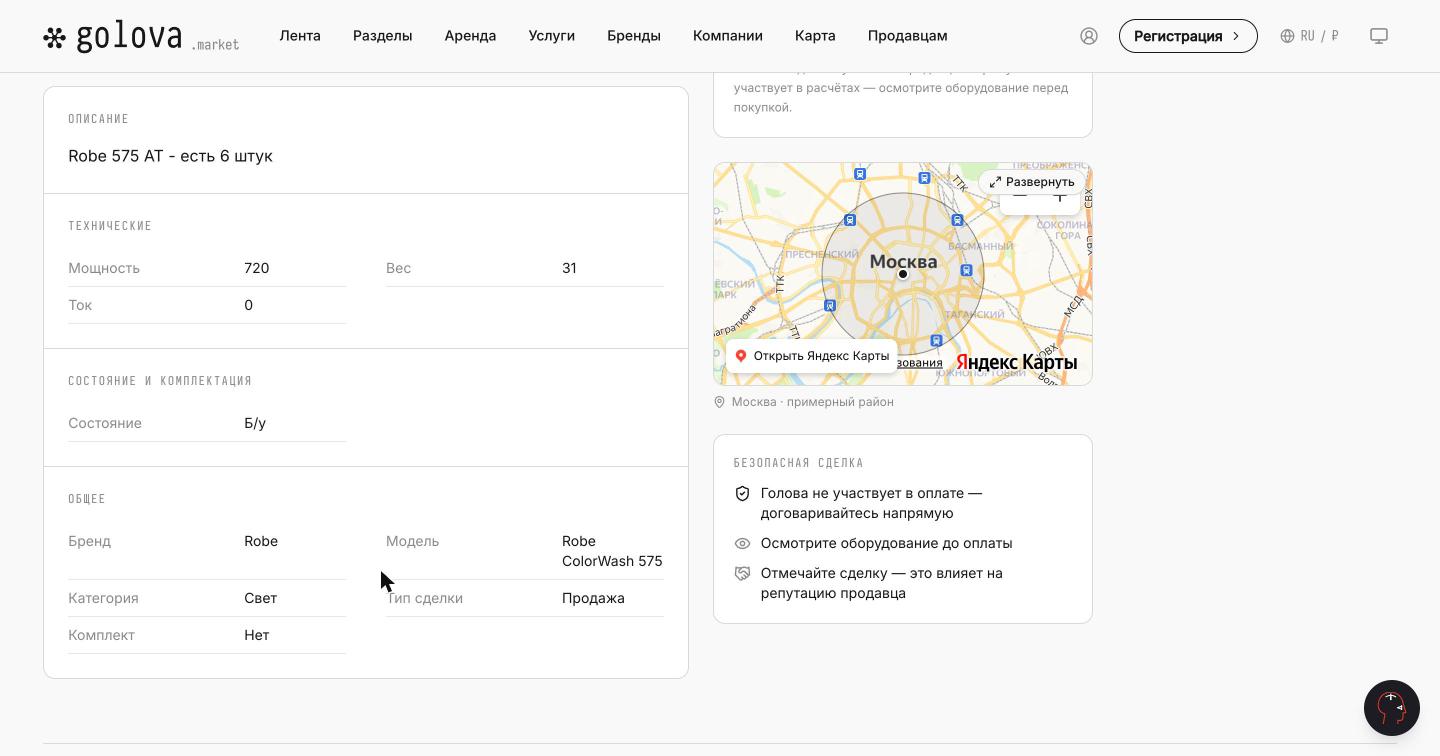Open the Лента menu item
The image size is (1440, 756).
[300, 36]
